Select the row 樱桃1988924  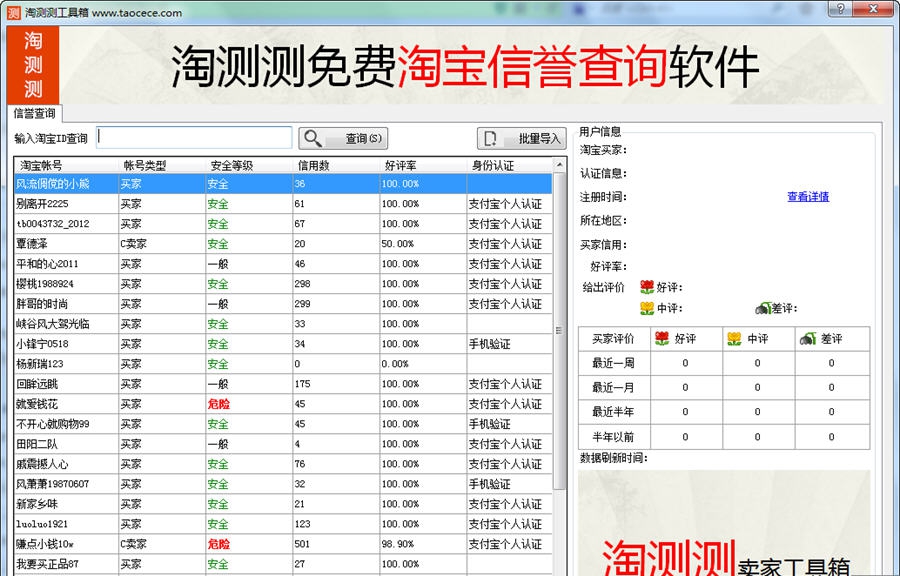pos(283,284)
